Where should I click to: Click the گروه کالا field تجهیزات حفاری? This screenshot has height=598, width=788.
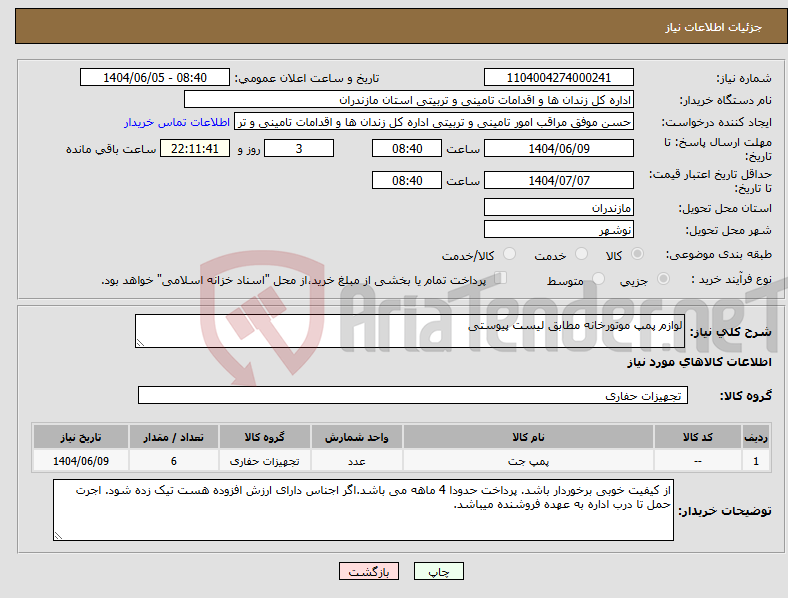click(413, 395)
